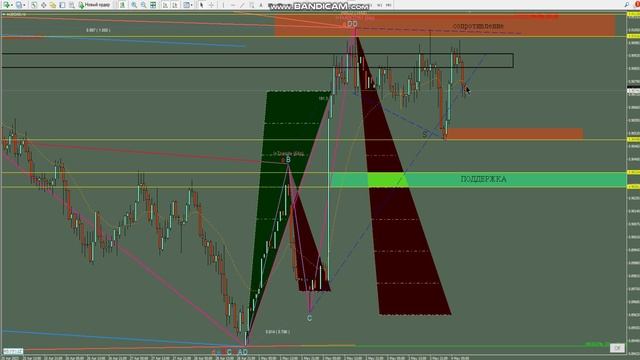Zoom in on the chart
This screenshot has height=360, width=640.
pos(134,5)
